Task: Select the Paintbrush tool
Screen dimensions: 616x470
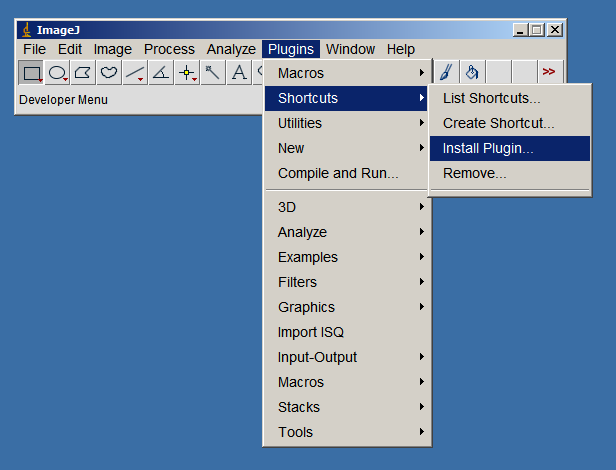Action: [x=446, y=72]
